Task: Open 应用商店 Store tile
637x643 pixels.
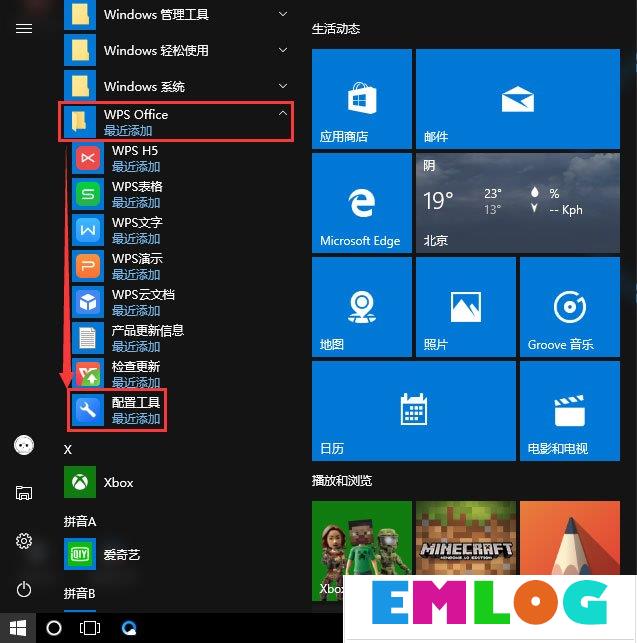Action: 362,99
